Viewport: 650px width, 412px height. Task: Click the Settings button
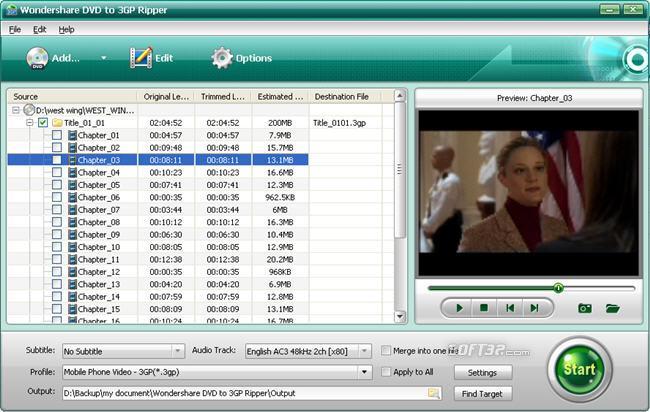tap(483, 373)
